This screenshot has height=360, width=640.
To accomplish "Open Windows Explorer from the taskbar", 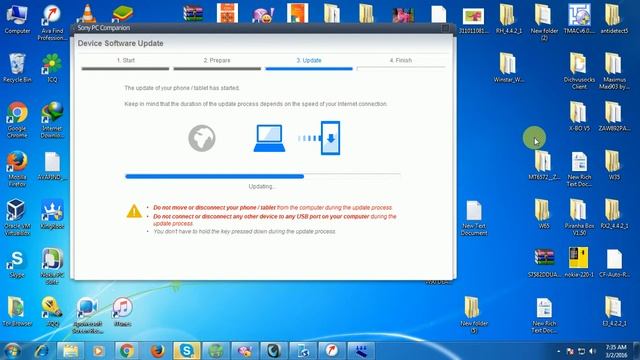I will click(71, 351).
